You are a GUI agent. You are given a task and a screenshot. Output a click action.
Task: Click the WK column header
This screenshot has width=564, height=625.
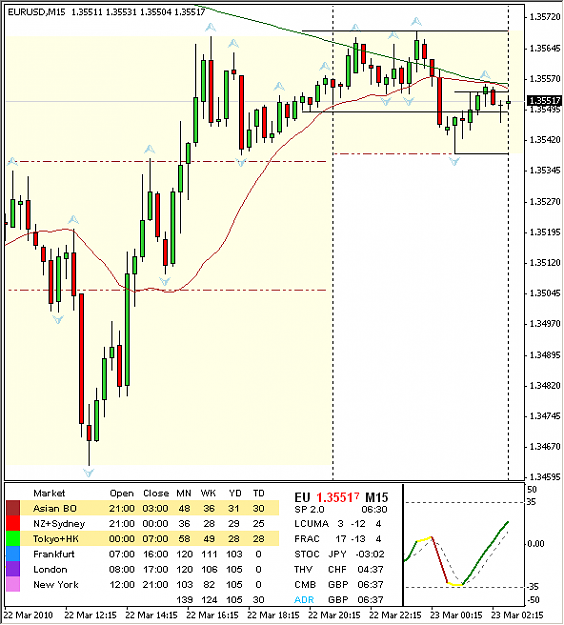click(x=208, y=493)
